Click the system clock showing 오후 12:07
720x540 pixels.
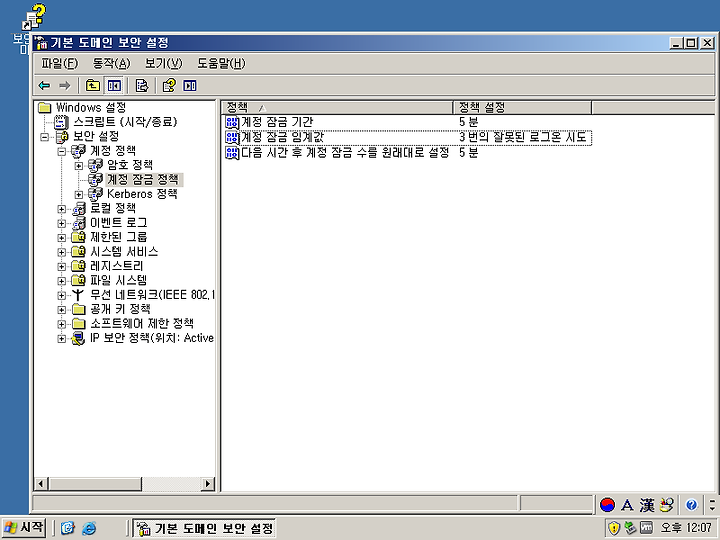point(686,528)
